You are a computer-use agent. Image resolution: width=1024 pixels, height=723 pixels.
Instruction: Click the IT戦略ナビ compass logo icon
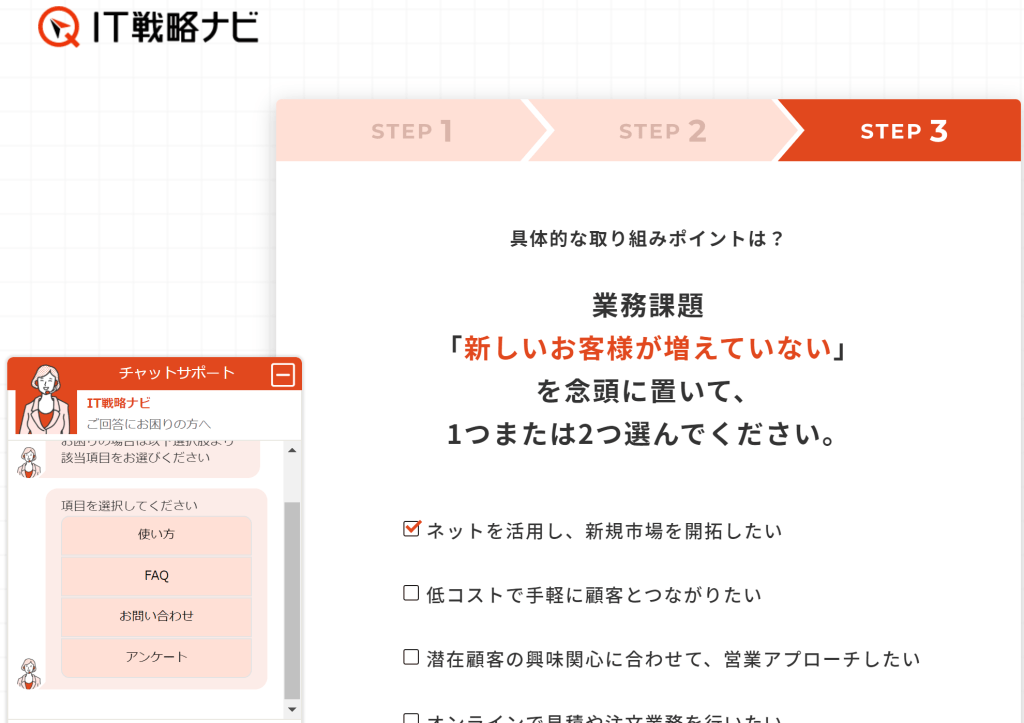(x=59, y=27)
